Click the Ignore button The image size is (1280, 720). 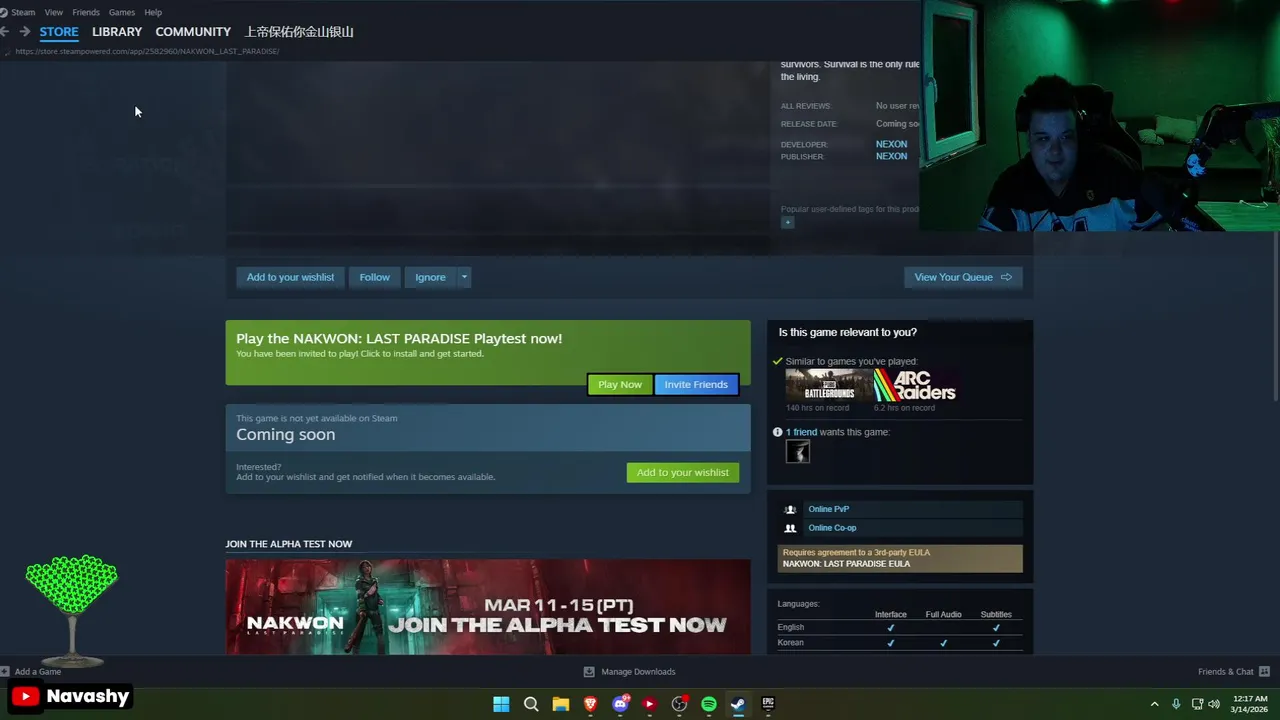pyautogui.click(x=430, y=277)
